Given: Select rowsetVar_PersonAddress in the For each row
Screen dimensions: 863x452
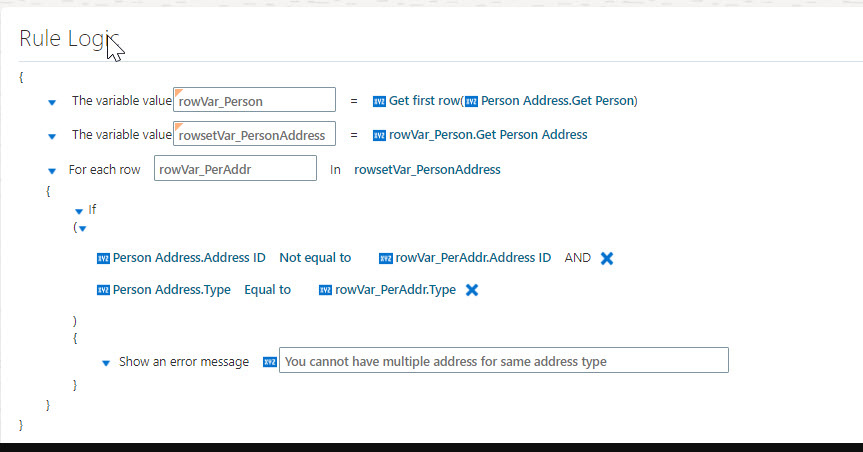Looking at the screenshot, I should [427, 170].
